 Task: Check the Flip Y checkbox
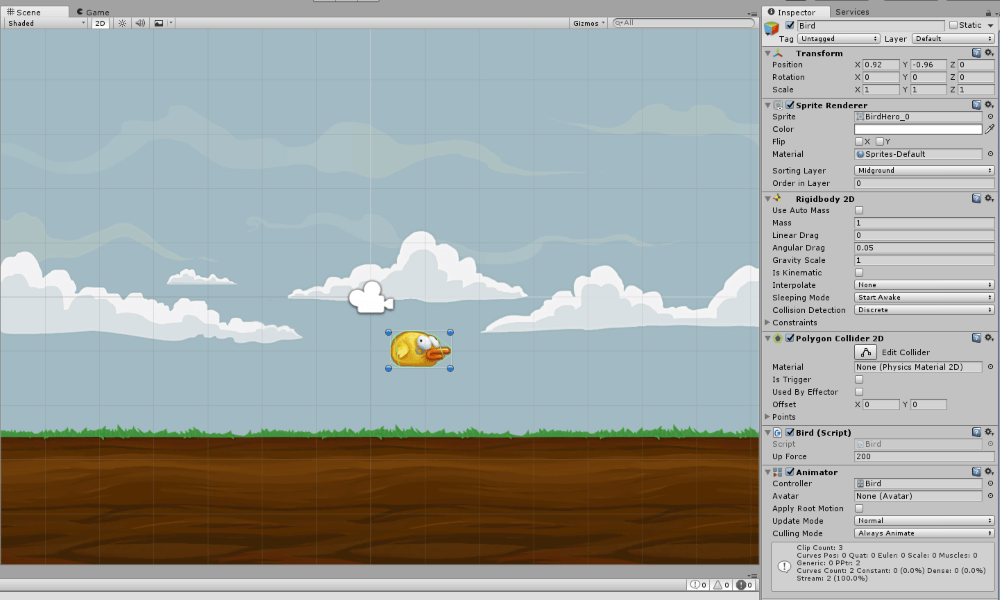click(879, 142)
